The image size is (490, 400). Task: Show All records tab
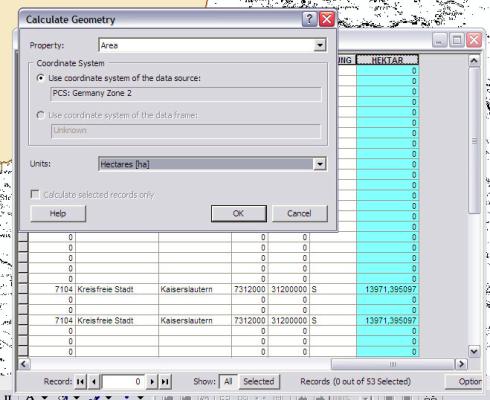click(x=228, y=381)
